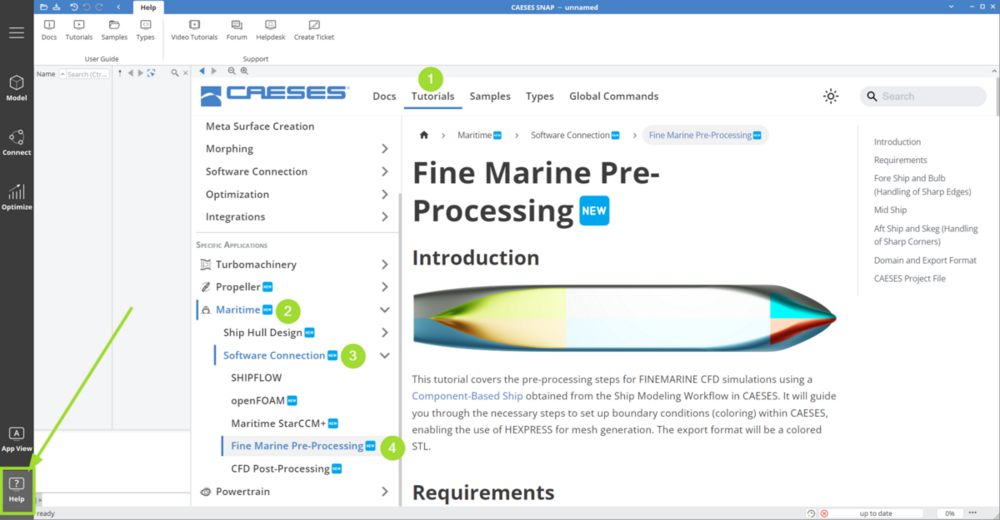Open the three-dots status bar menu
The height and width of the screenshot is (520, 1000).
coord(973,513)
